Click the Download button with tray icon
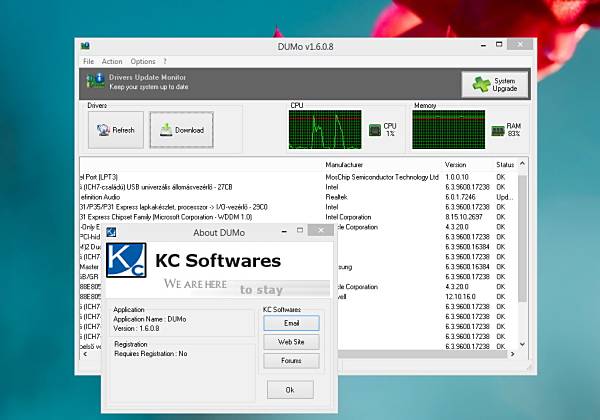 coord(181,130)
